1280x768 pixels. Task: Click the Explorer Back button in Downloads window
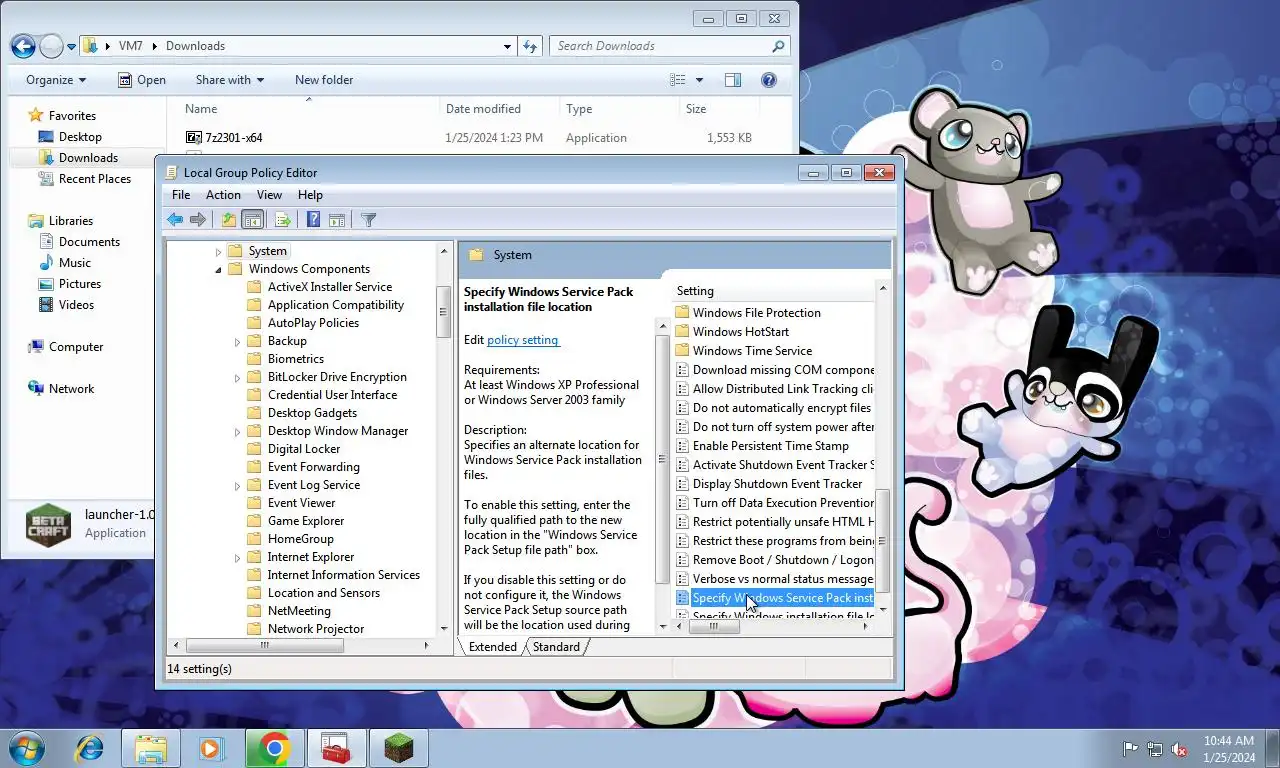[x=24, y=46]
